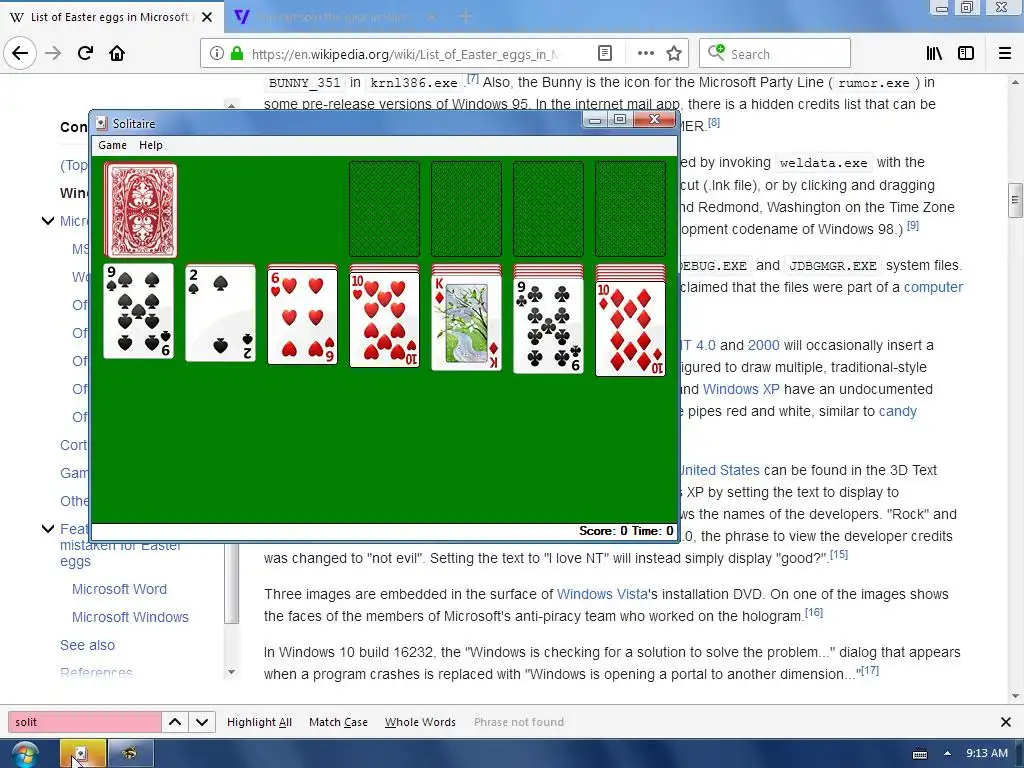The width and height of the screenshot is (1024, 768).
Task: Click the page vertical scrollbar thumb
Action: pos(1015,200)
